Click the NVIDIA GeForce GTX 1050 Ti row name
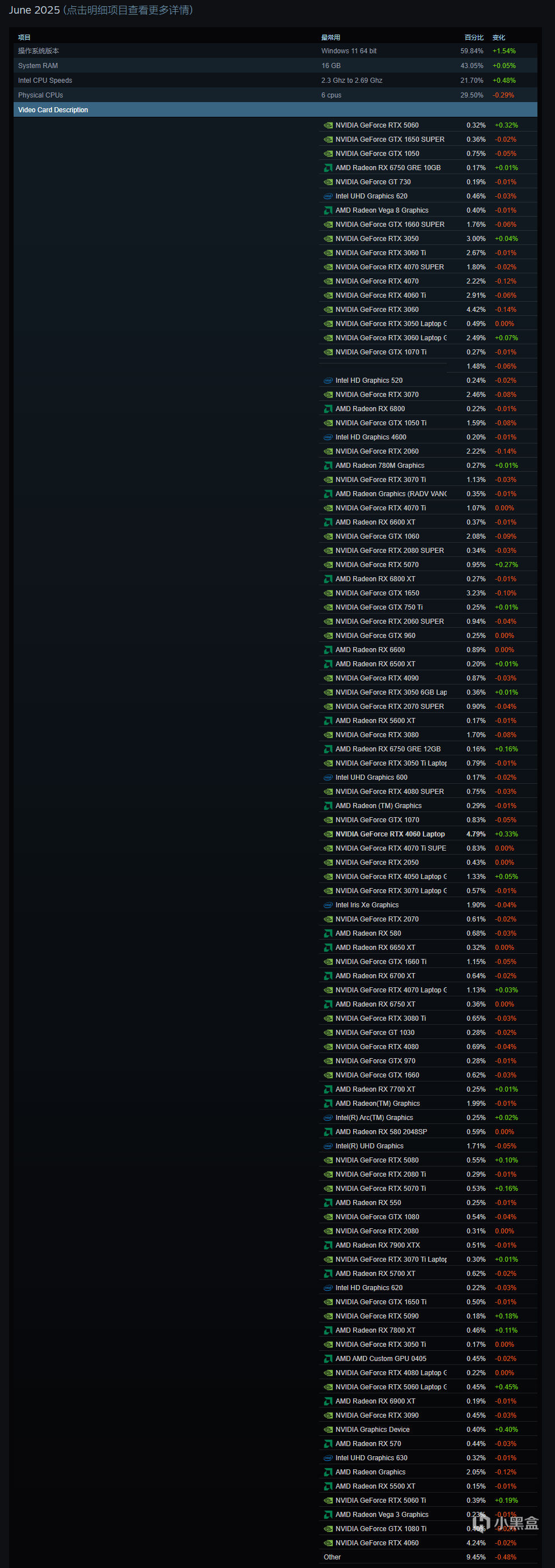The image size is (555, 1568). point(381,423)
